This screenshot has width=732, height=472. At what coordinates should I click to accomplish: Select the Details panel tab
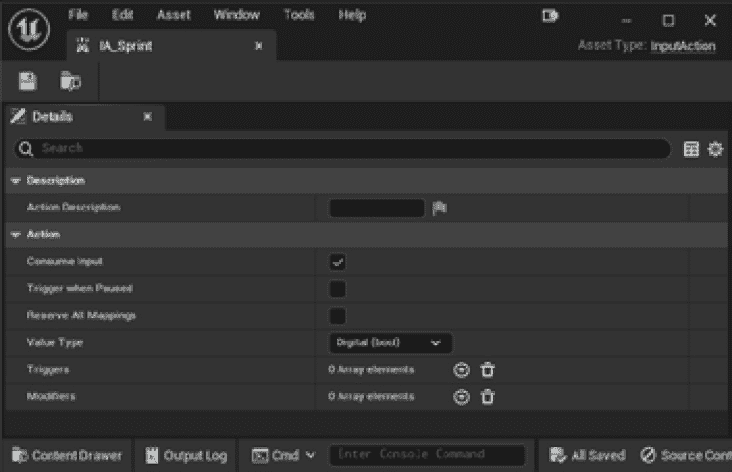[86, 117]
